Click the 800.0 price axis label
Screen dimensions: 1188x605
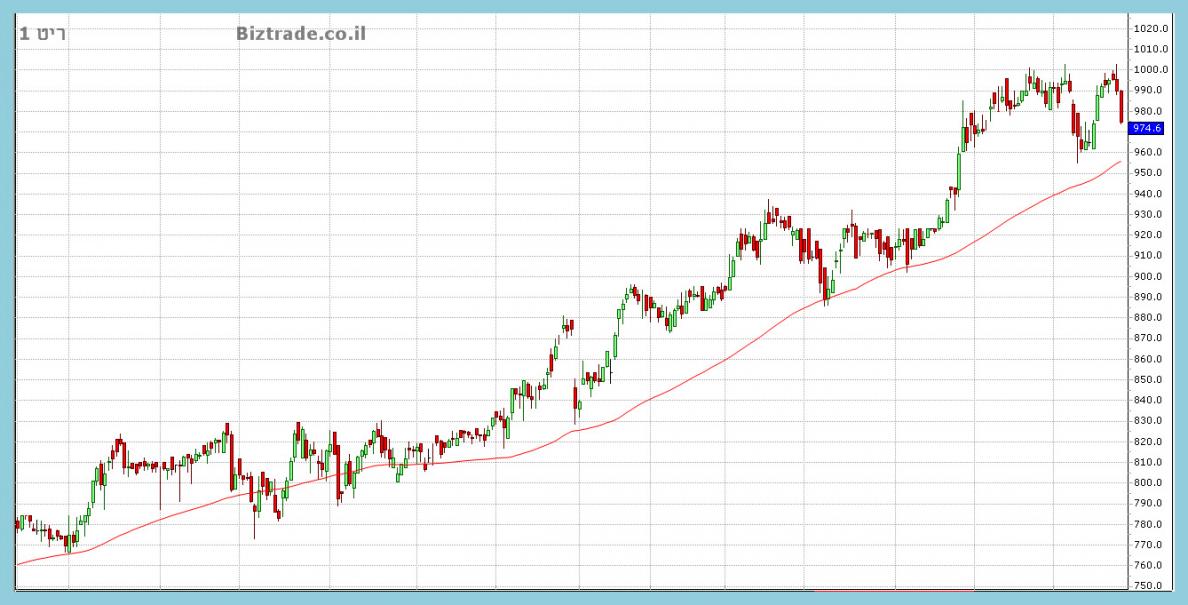pyautogui.click(x=1150, y=483)
